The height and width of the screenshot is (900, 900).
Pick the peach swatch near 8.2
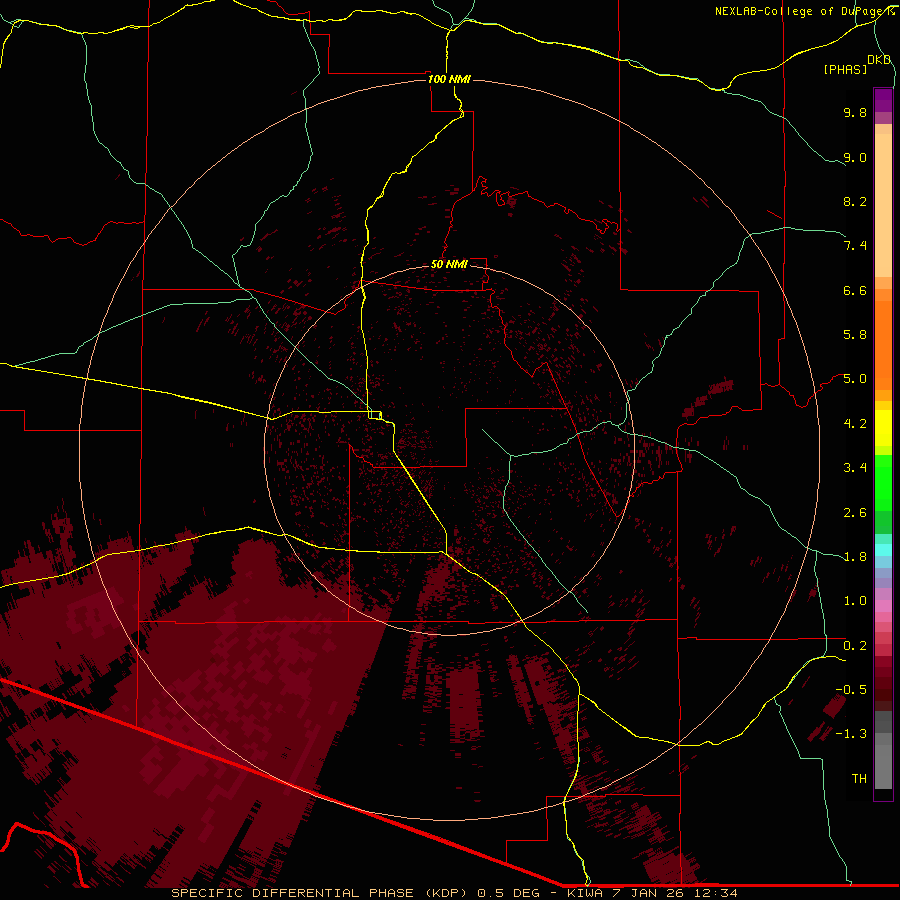883,205
